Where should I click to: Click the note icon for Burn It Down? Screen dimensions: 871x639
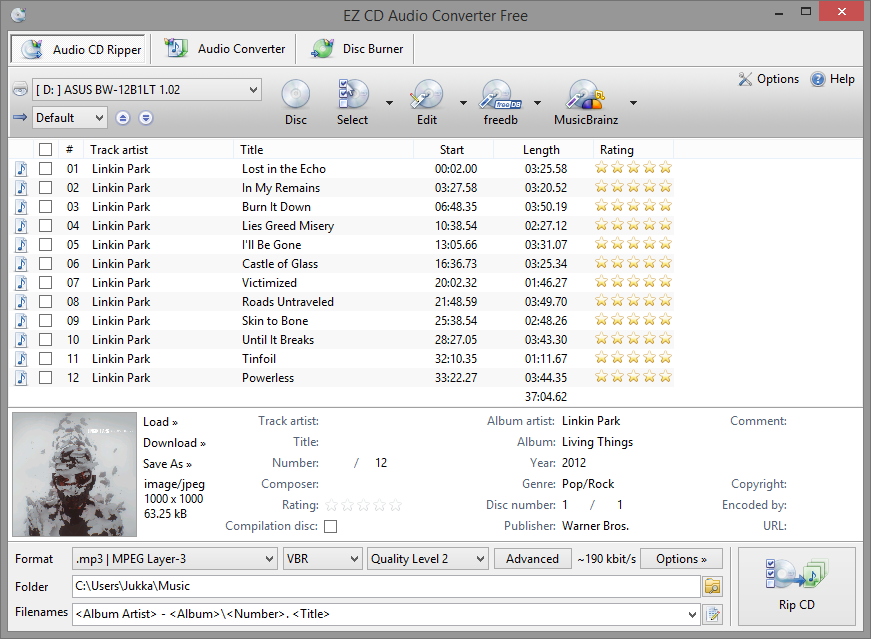21,207
